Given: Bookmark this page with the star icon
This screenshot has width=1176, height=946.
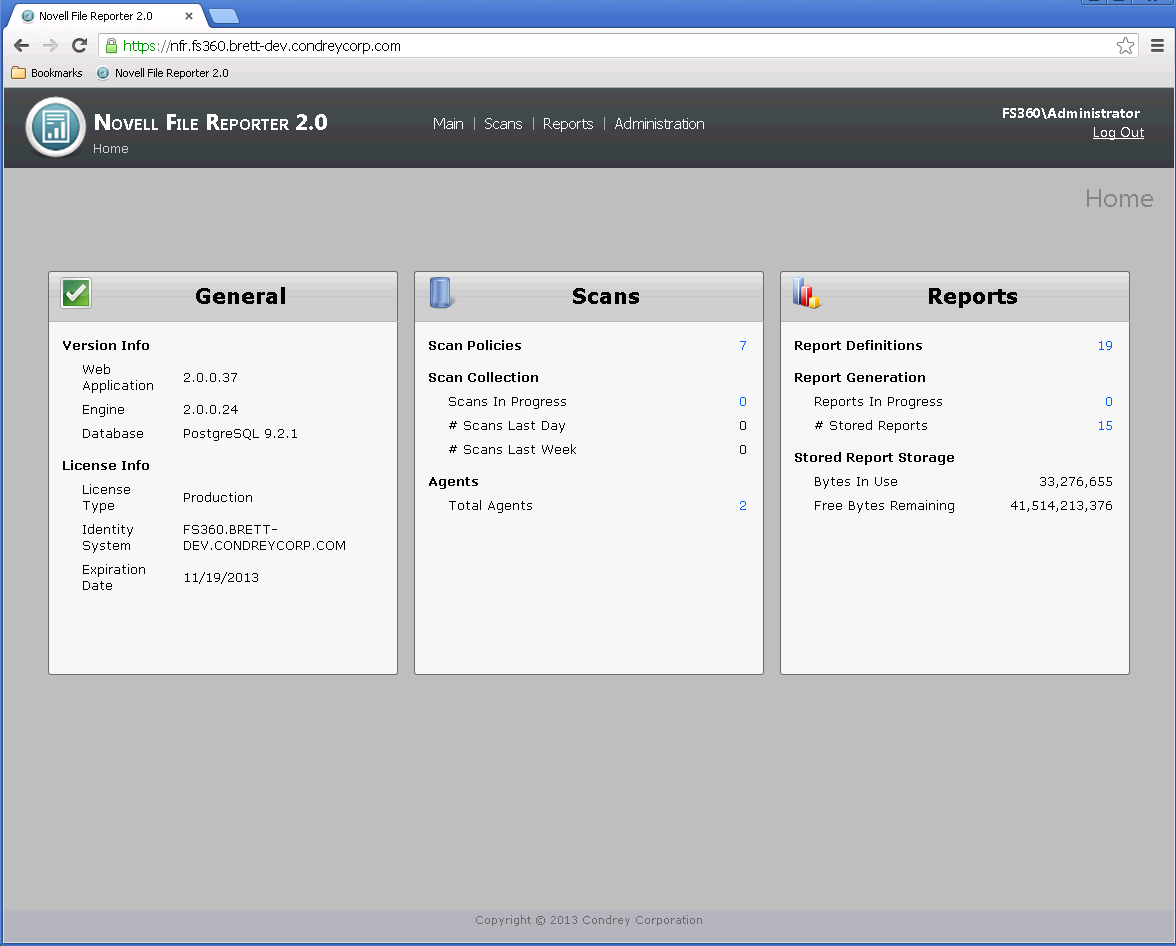Looking at the screenshot, I should 1125,46.
